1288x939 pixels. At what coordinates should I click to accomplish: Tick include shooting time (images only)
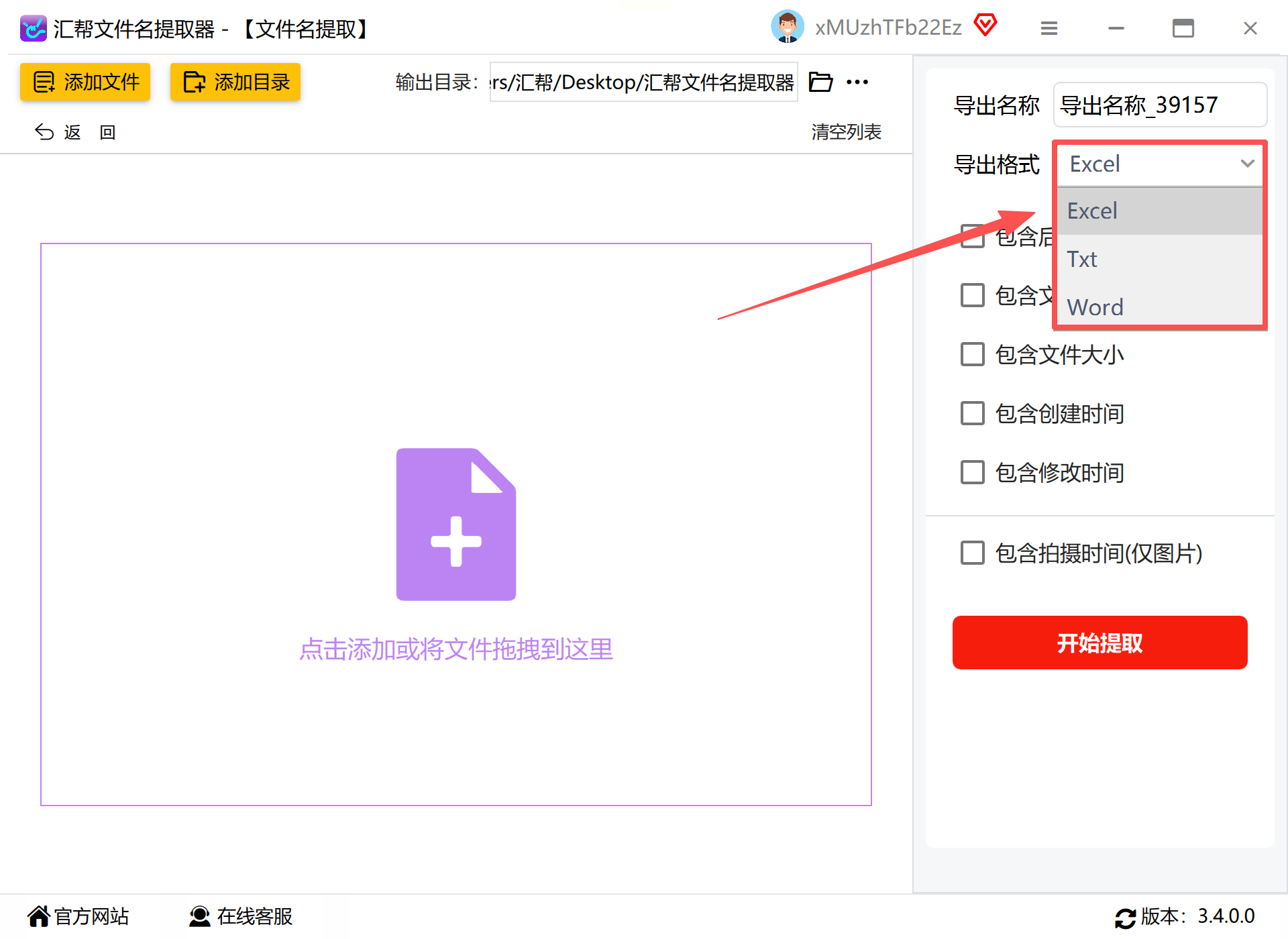[972, 553]
